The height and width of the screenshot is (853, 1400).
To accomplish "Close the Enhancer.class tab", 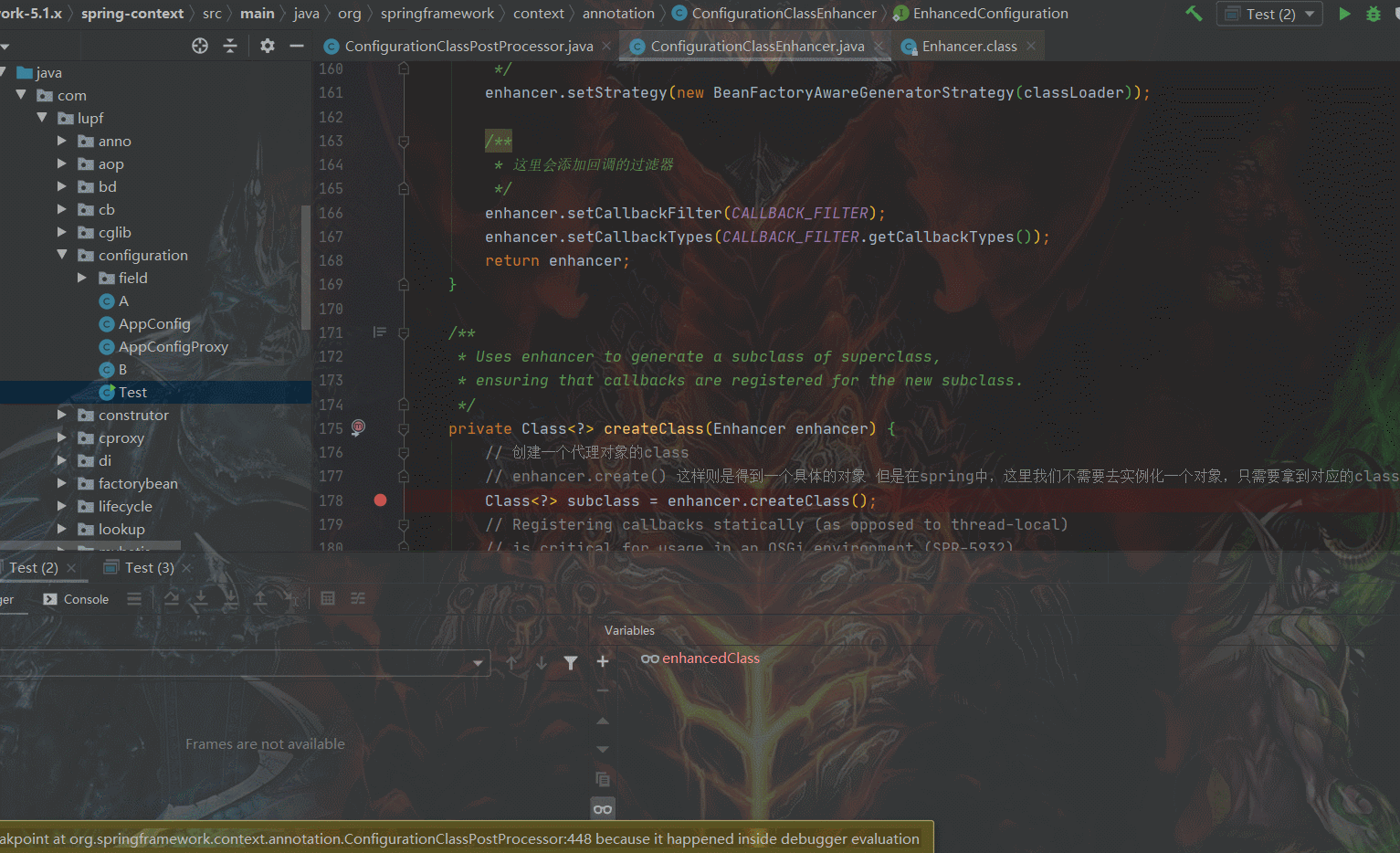I will 1031,47.
